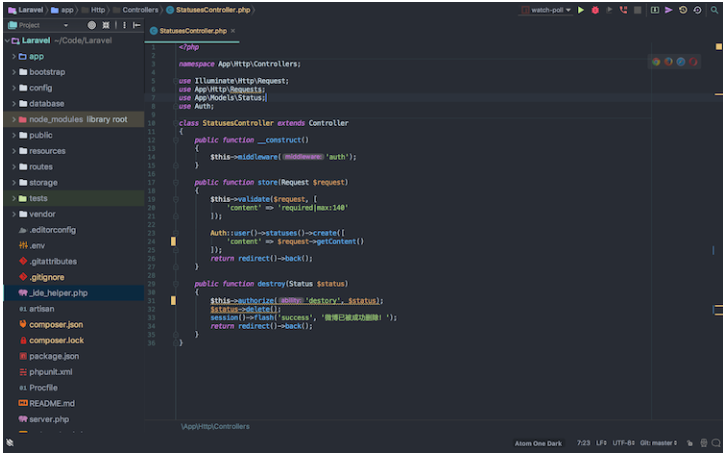724x456 pixels.
Task: Open Search Everywhere magnifier
Action: click(714, 10)
